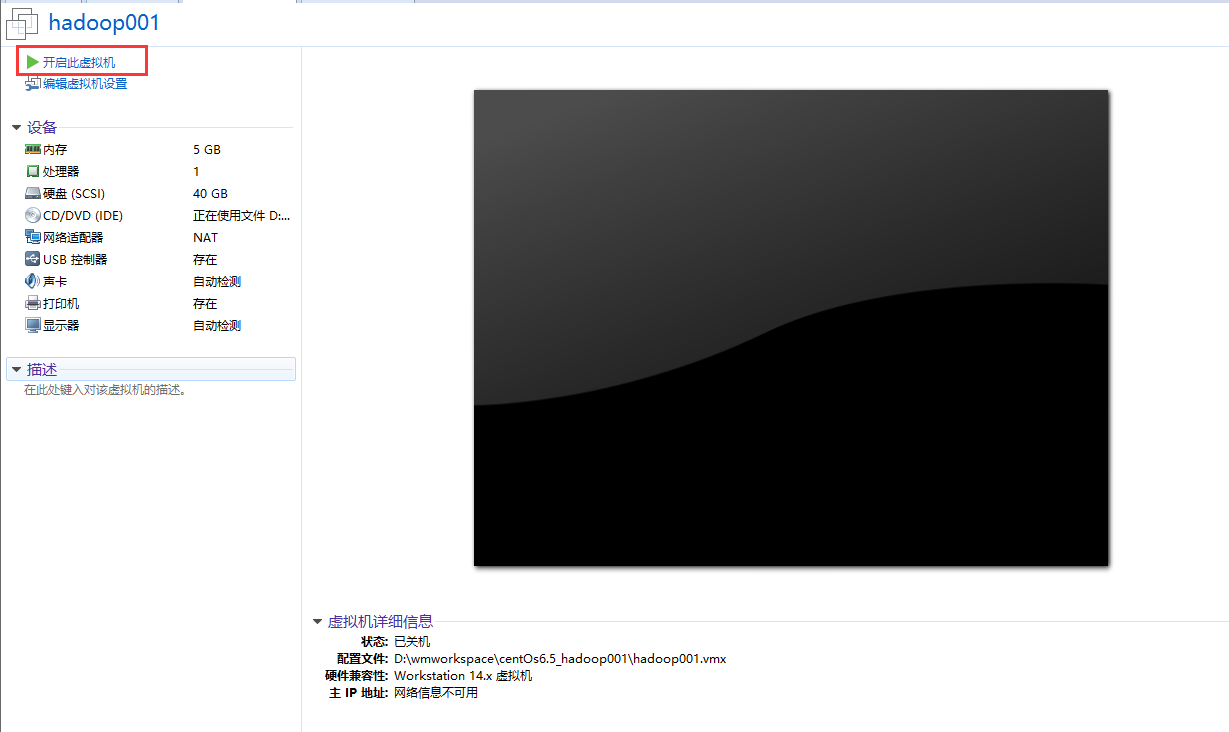Click the black VM console preview thumbnail
The height and width of the screenshot is (732, 1229).
tap(791, 328)
